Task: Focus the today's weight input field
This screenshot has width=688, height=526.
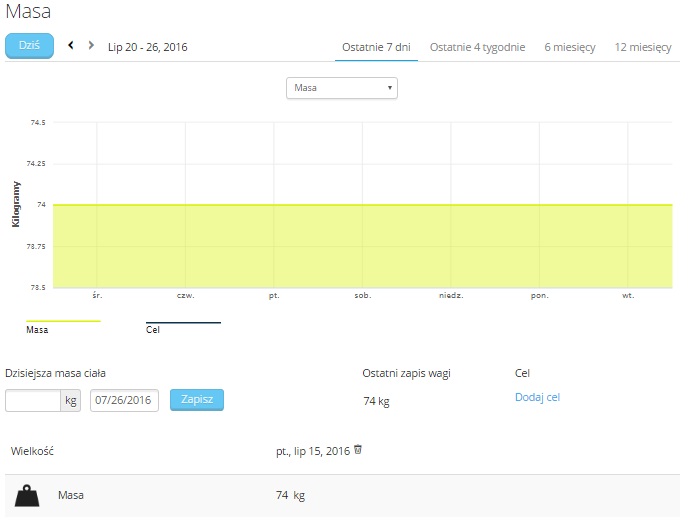Action: (33, 400)
